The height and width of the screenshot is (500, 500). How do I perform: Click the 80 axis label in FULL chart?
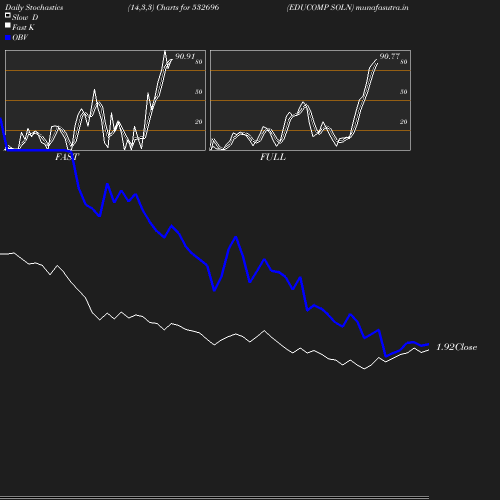[403, 62]
